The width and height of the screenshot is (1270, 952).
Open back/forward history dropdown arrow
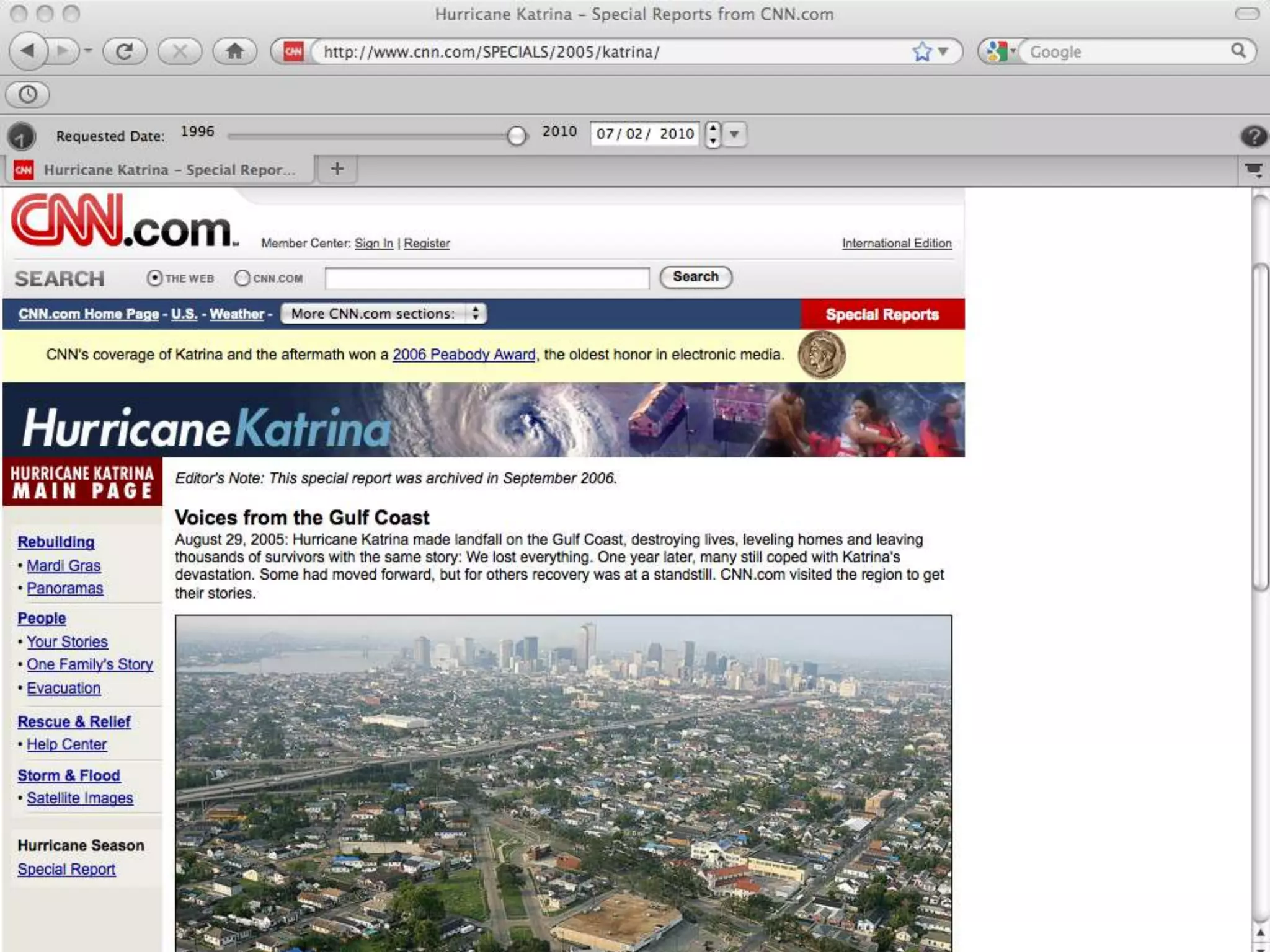point(88,51)
